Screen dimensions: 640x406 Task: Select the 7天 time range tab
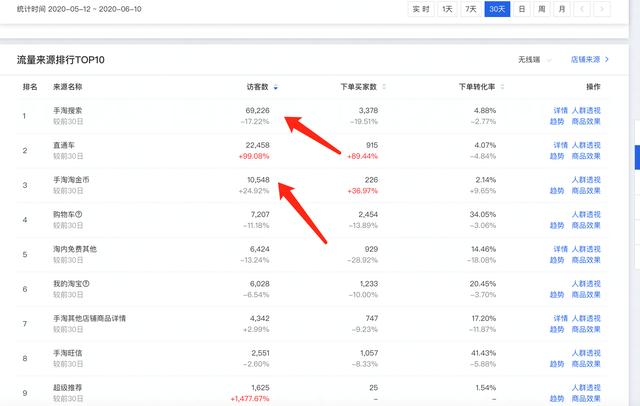[471, 9]
